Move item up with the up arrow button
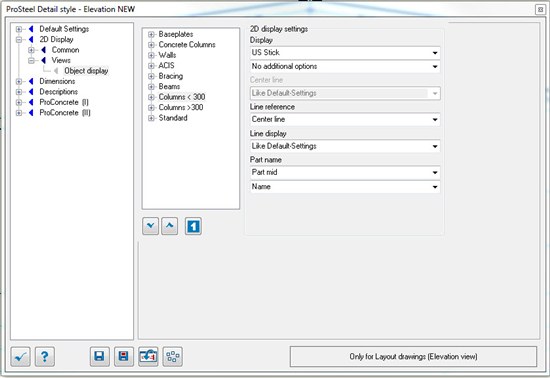 pos(169,226)
